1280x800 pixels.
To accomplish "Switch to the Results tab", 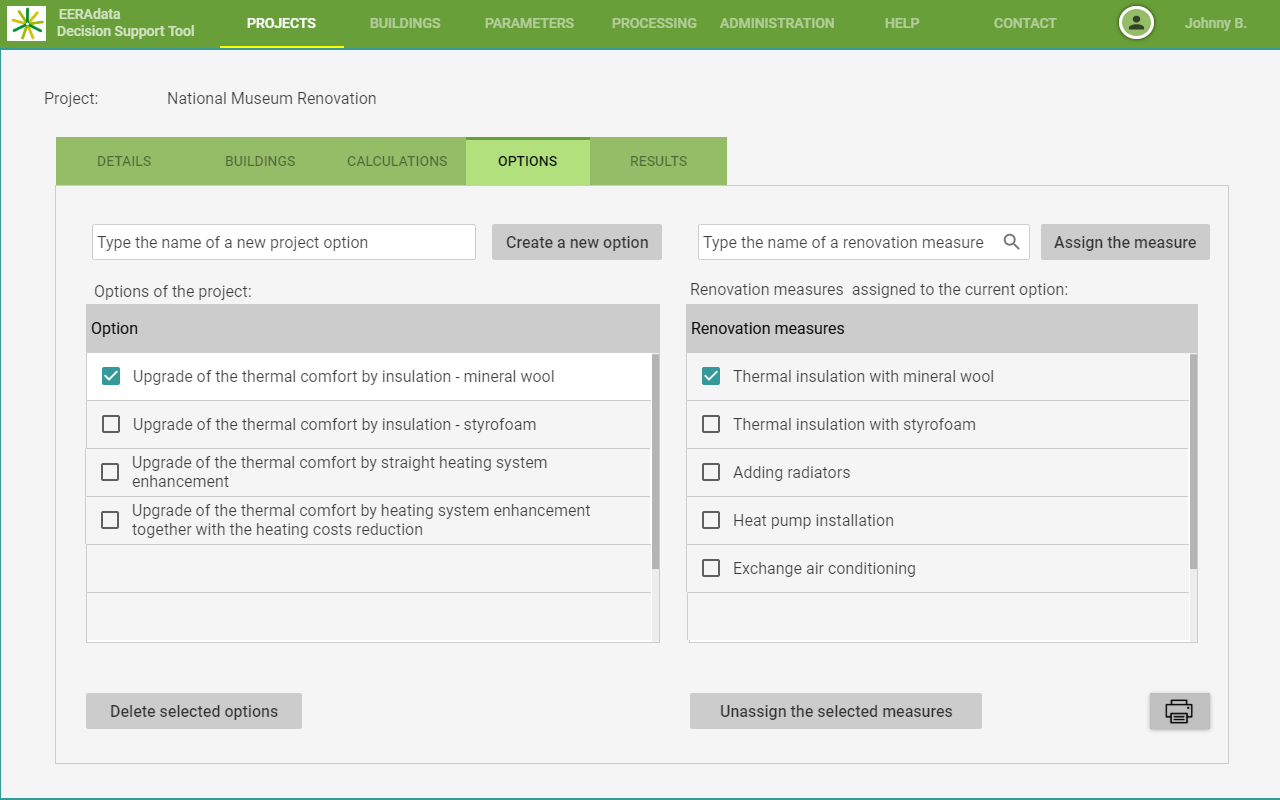I will [x=658, y=161].
